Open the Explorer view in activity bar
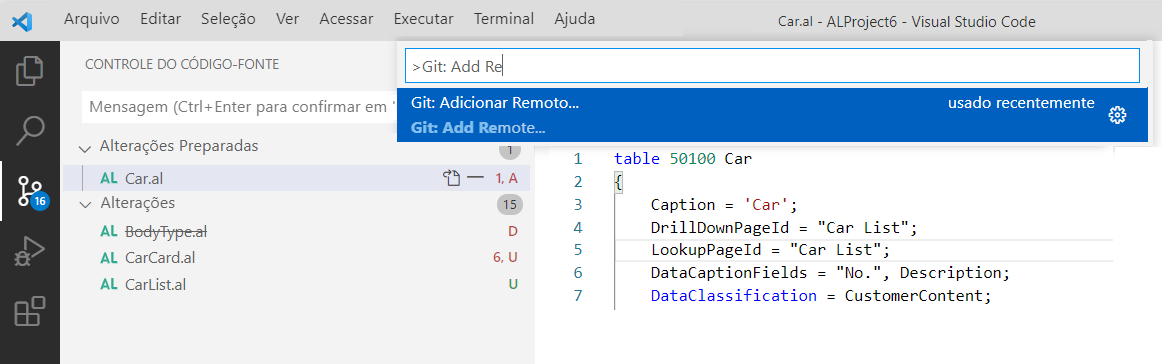Viewport: 1162px width, 364px height. click(30, 71)
